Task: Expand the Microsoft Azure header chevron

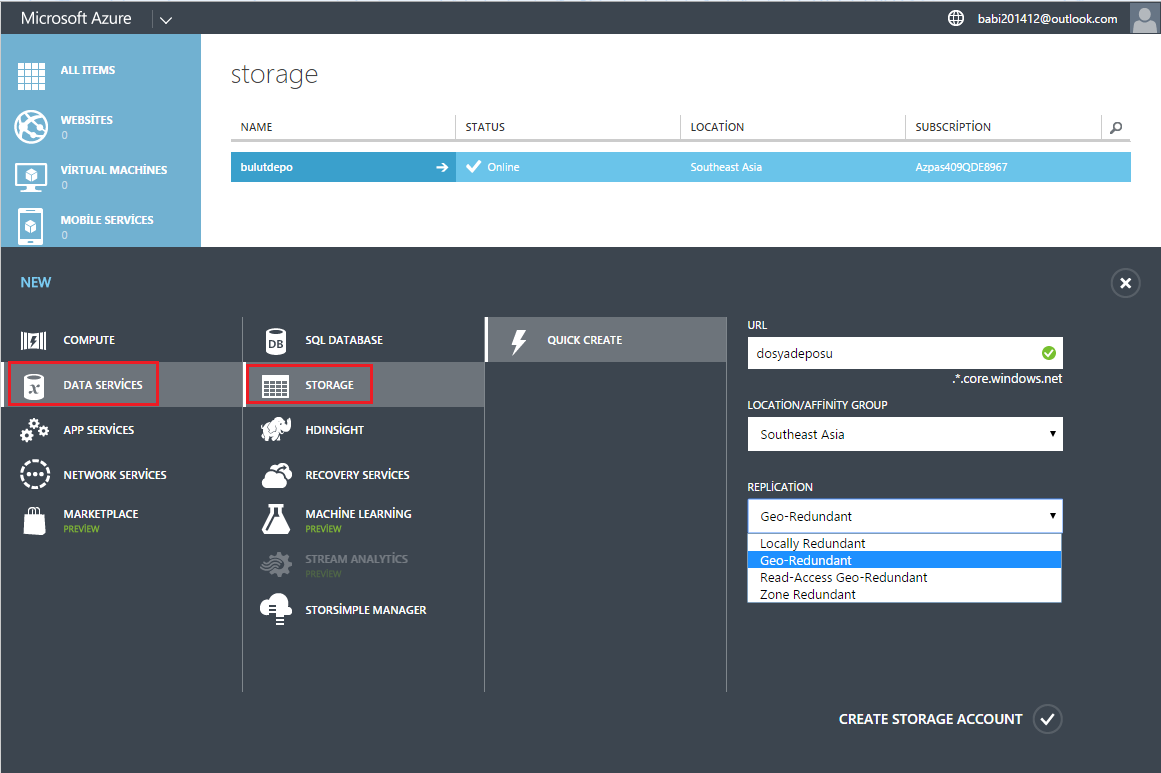Action: click(166, 20)
